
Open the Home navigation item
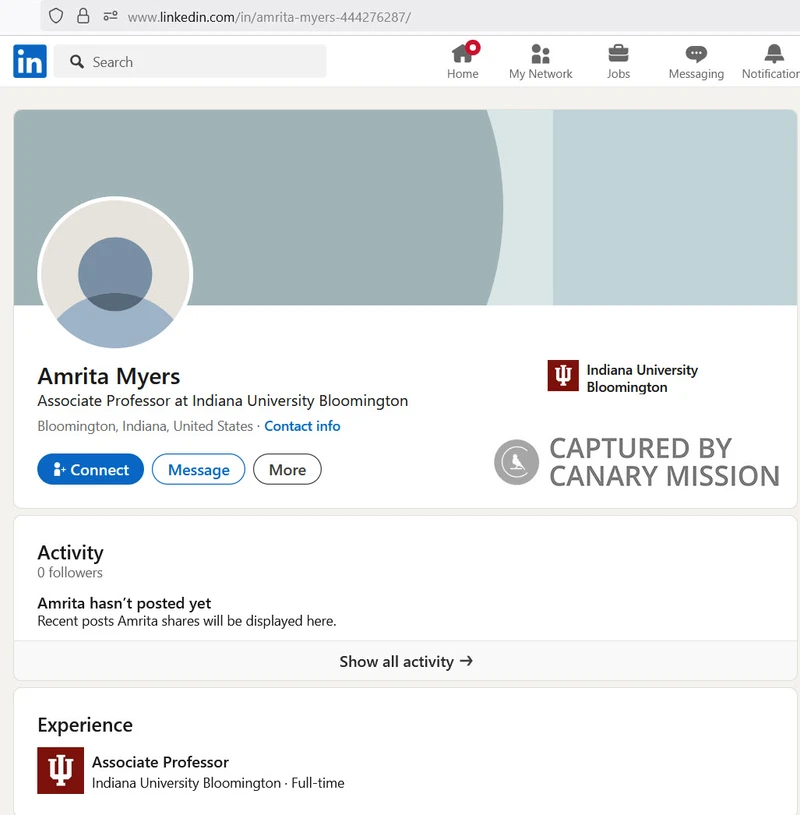[463, 61]
